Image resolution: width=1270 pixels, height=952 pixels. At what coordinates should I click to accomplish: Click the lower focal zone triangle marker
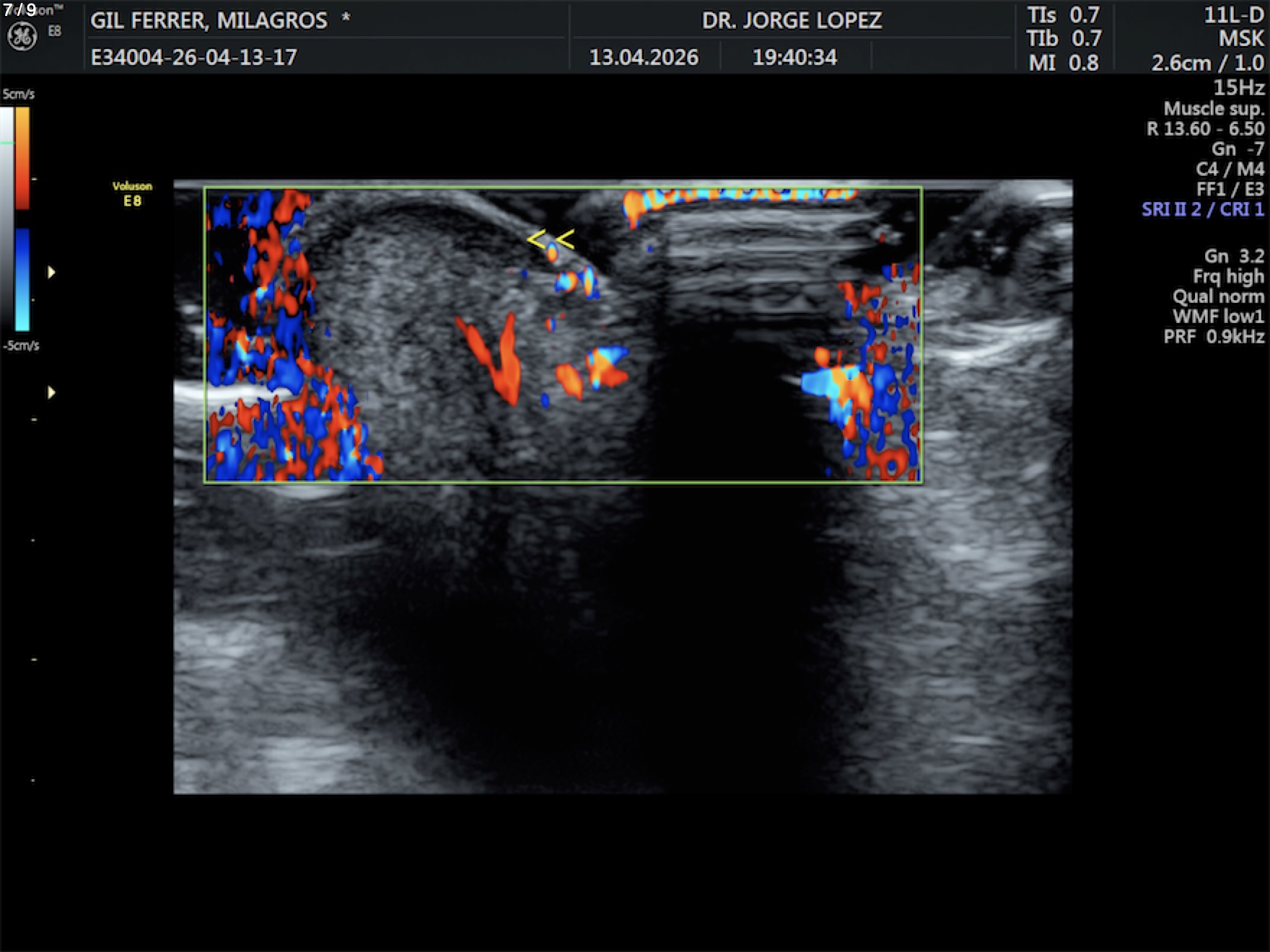(x=51, y=392)
